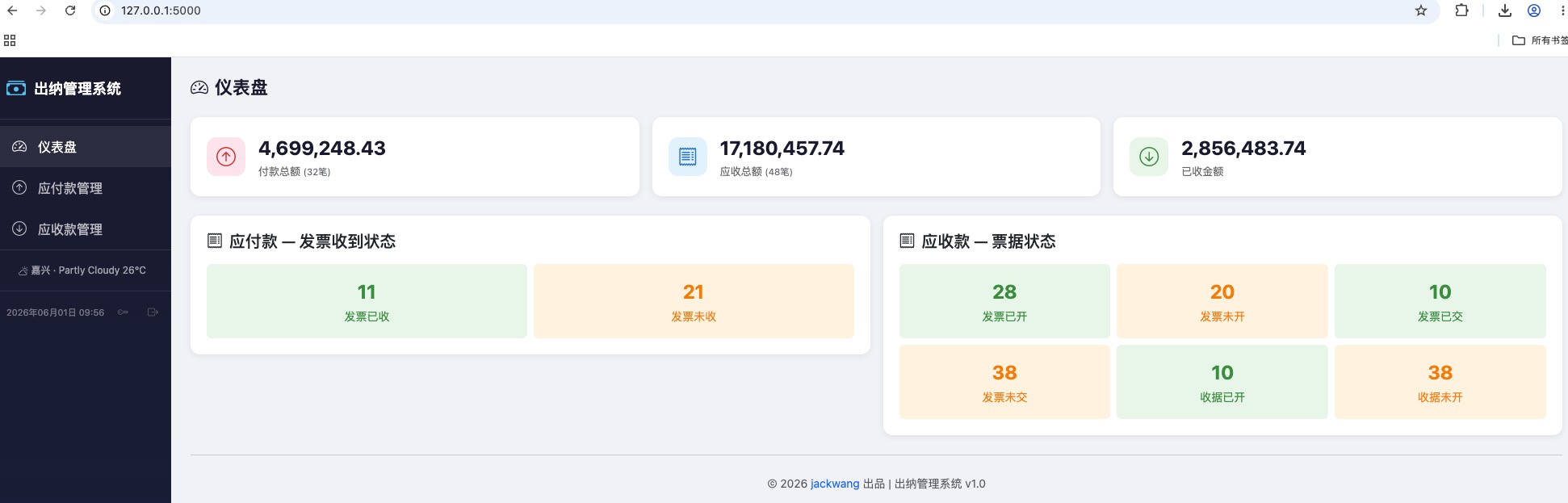
Task: Open the browser profile avatar icon
Action: click(x=1534, y=10)
